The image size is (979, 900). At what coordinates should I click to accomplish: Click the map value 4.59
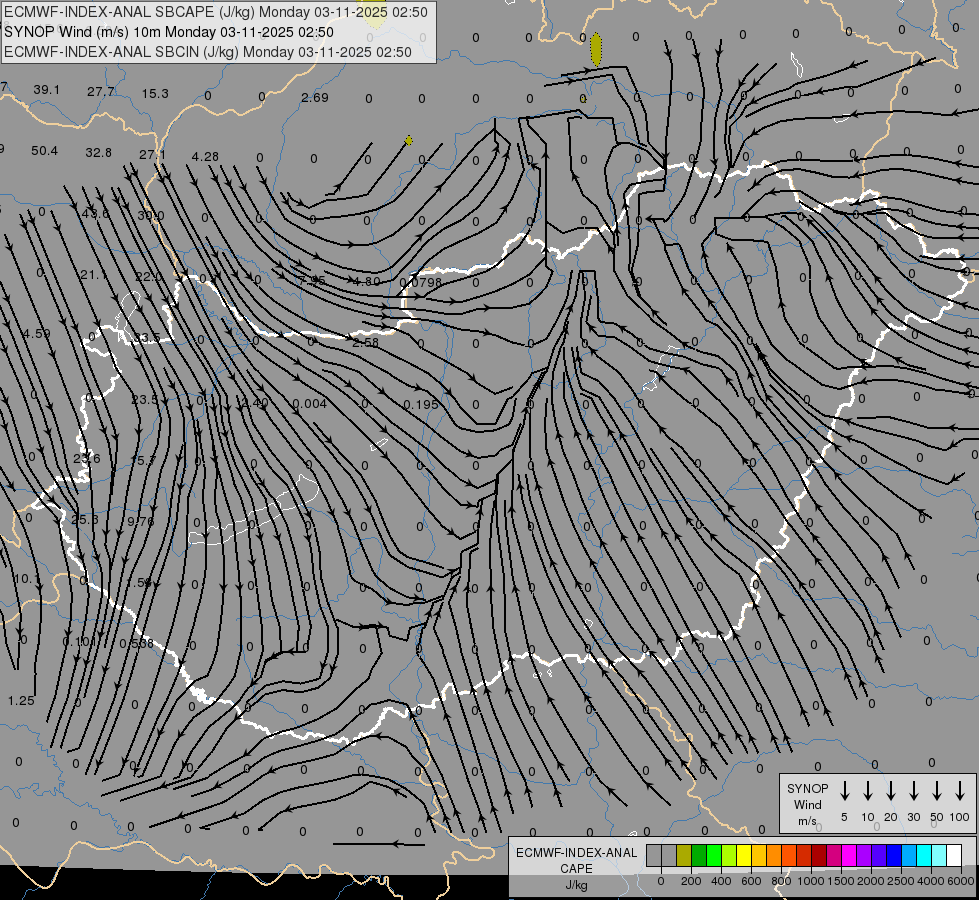click(x=37, y=334)
